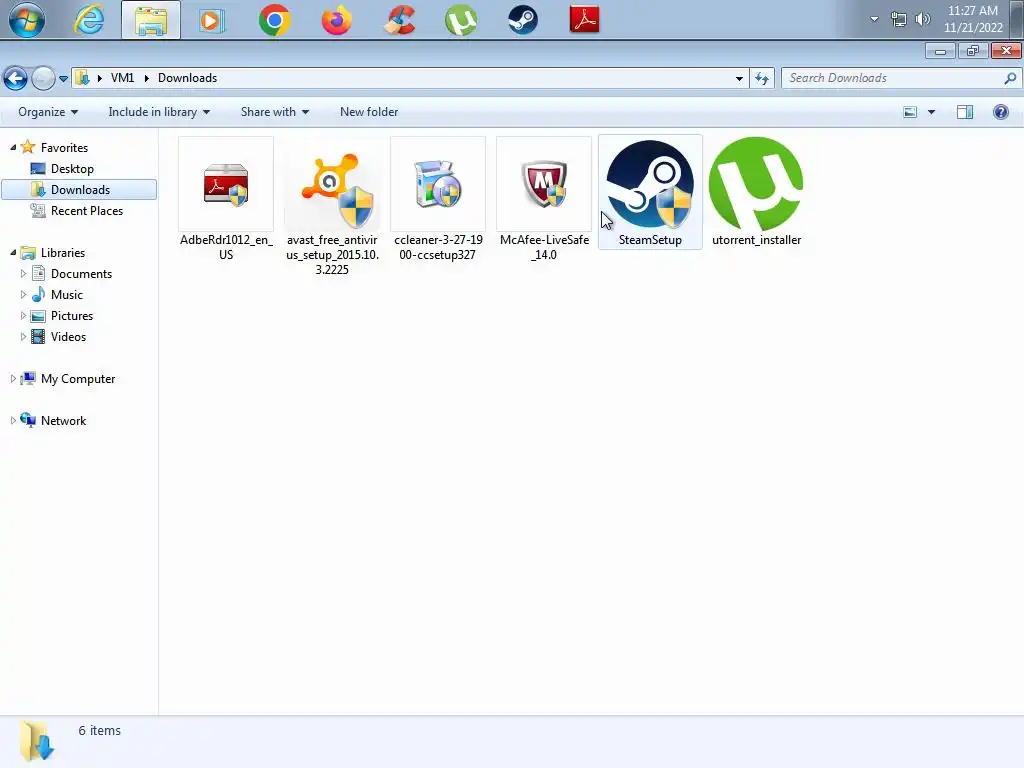Select the avast_free_antivirus_setup installer icon
Viewport: 1024px width, 768px height.
[x=332, y=189]
